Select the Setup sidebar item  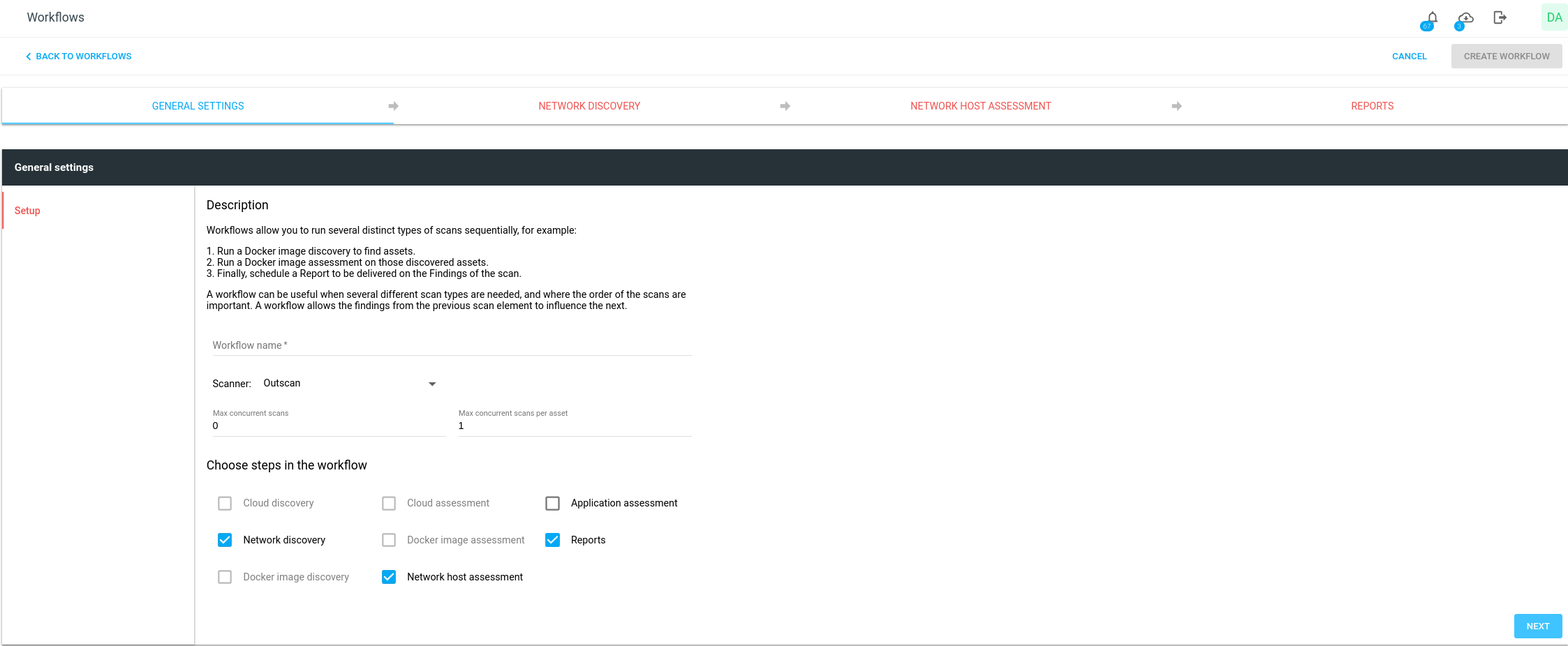[27, 211]
